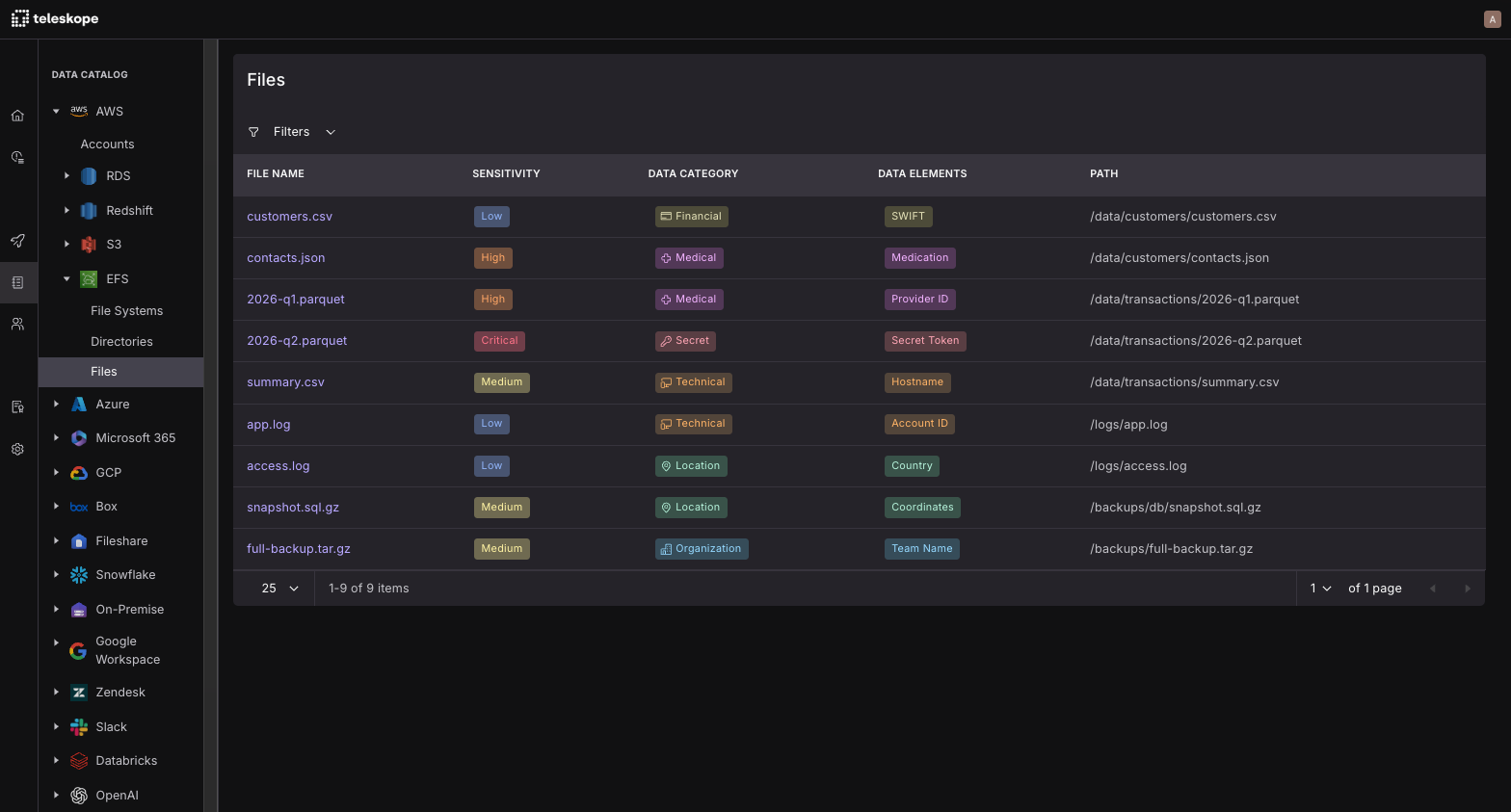The width and height of the screenshot is (1511, 812).
Task: Click the Azure logo icon
Action: 79,405
